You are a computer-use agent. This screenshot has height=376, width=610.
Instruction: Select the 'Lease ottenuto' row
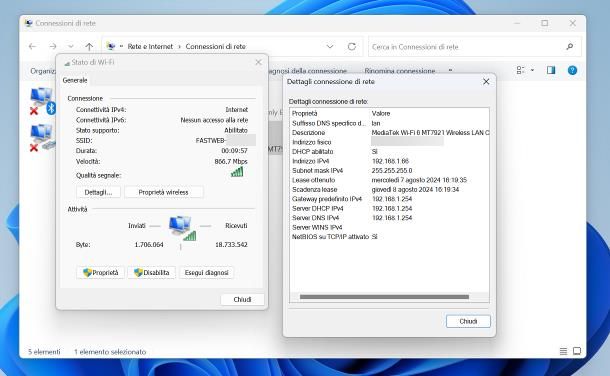tap(389, 180)
